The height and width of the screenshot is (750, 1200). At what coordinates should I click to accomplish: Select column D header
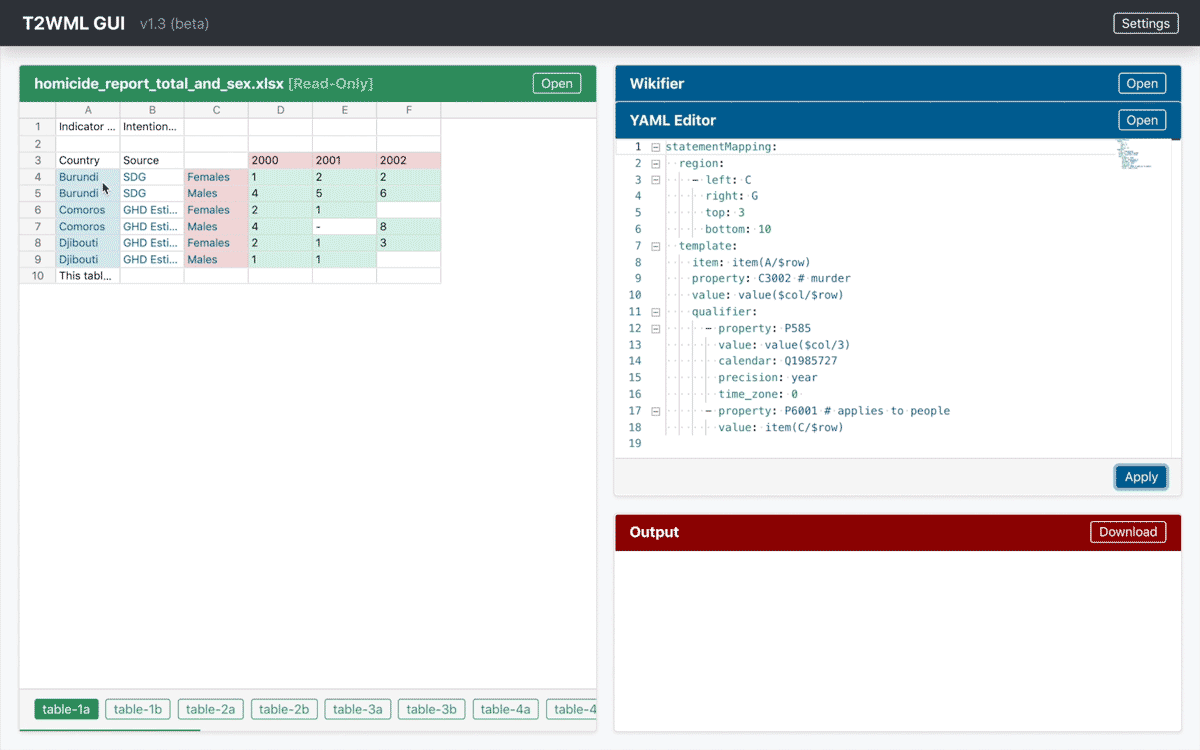[x=280, y=110]
